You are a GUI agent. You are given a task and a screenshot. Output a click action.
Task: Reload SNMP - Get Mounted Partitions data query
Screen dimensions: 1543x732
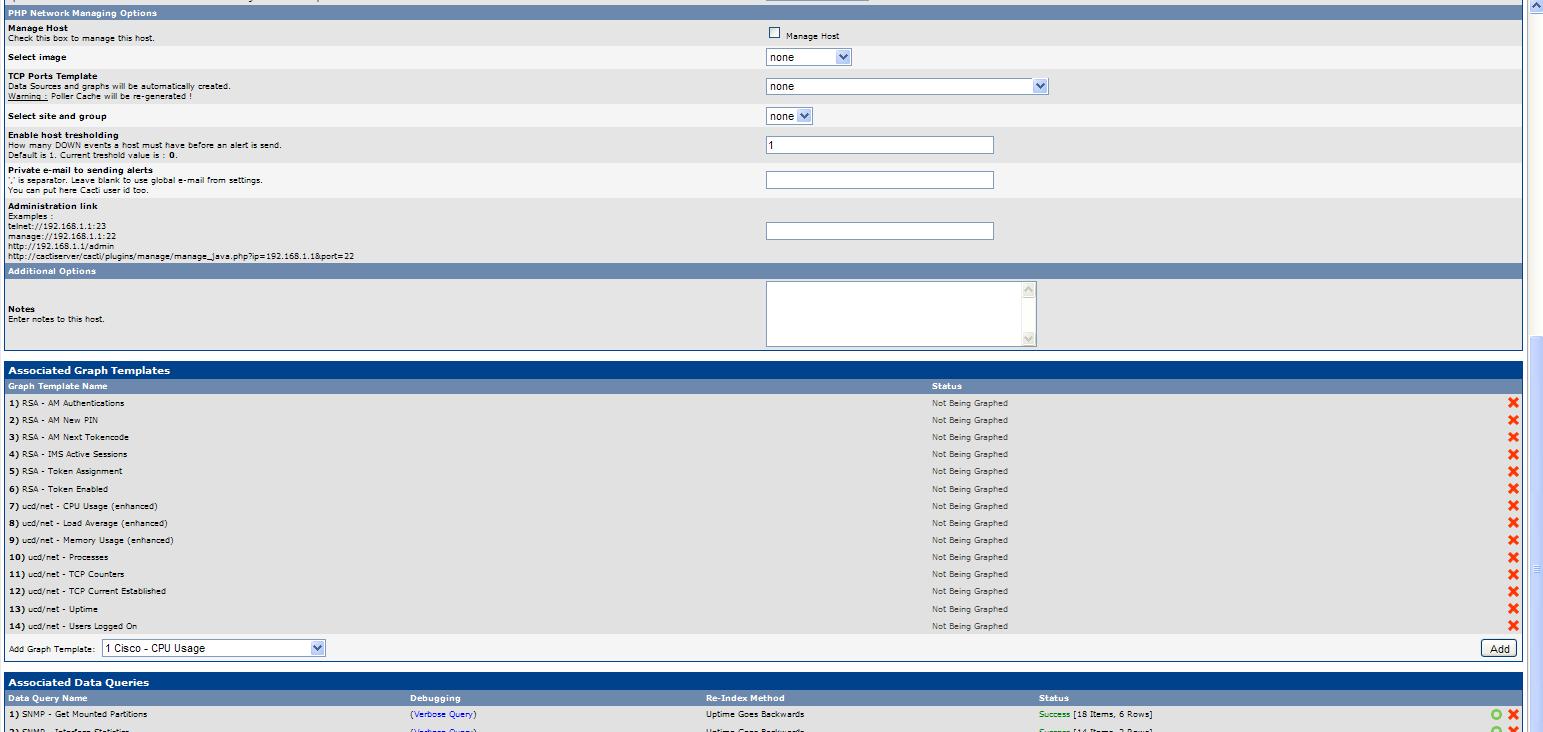[1496, 715]
